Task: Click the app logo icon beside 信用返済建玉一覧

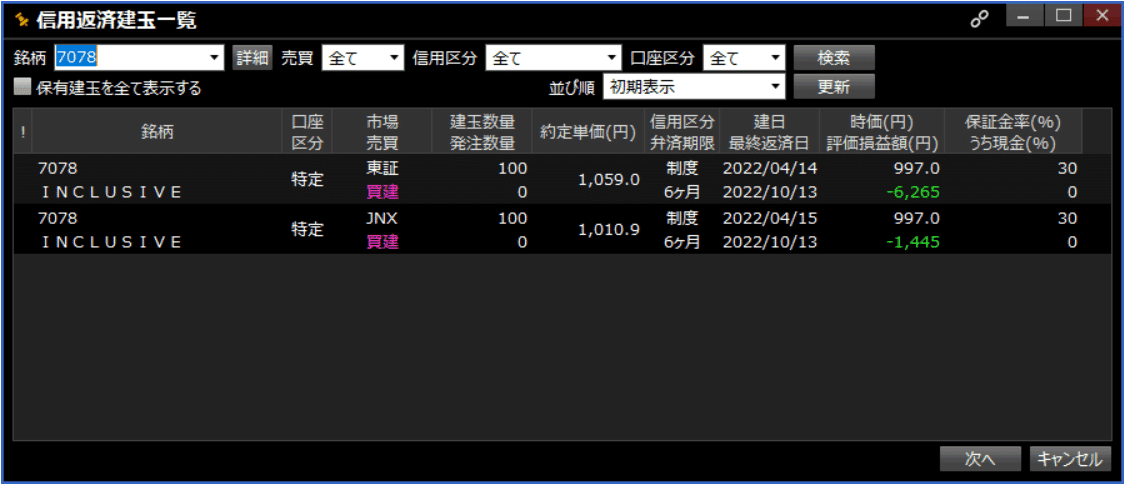Action: [x=22, y=19]
